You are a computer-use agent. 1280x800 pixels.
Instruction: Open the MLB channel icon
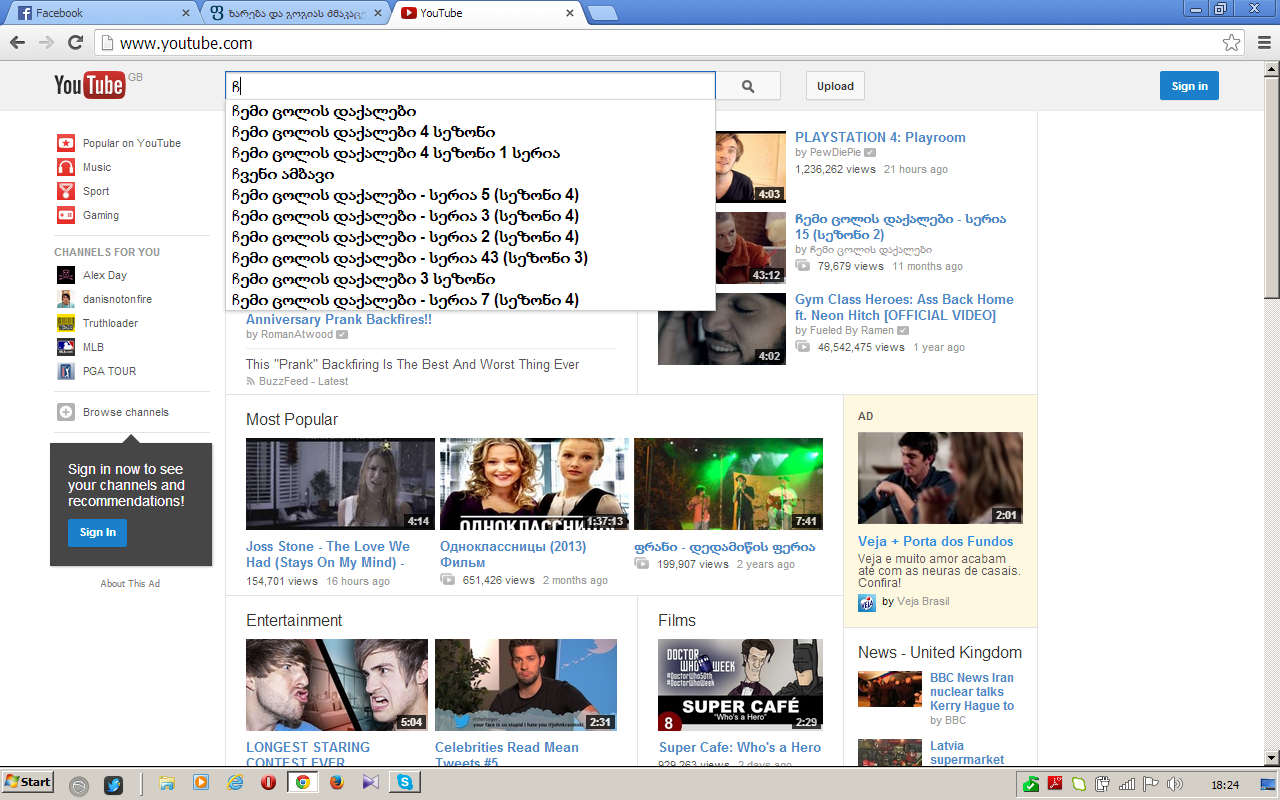coord(66,347)
